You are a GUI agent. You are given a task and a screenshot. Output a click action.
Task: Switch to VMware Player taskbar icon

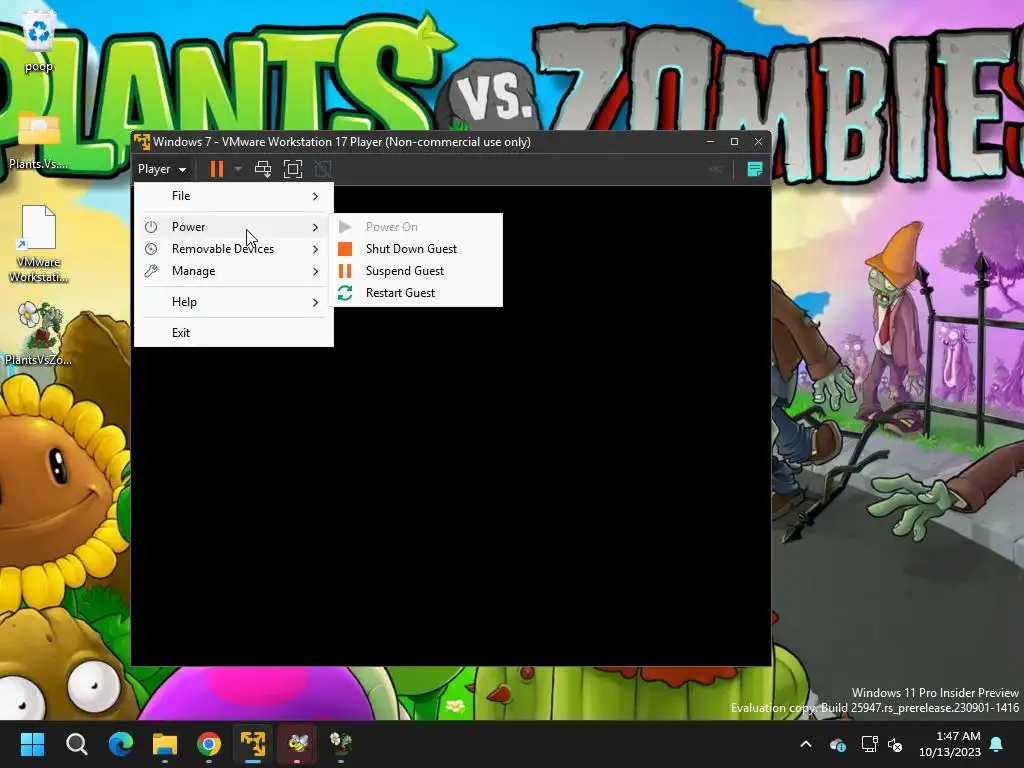pos(253,744)
